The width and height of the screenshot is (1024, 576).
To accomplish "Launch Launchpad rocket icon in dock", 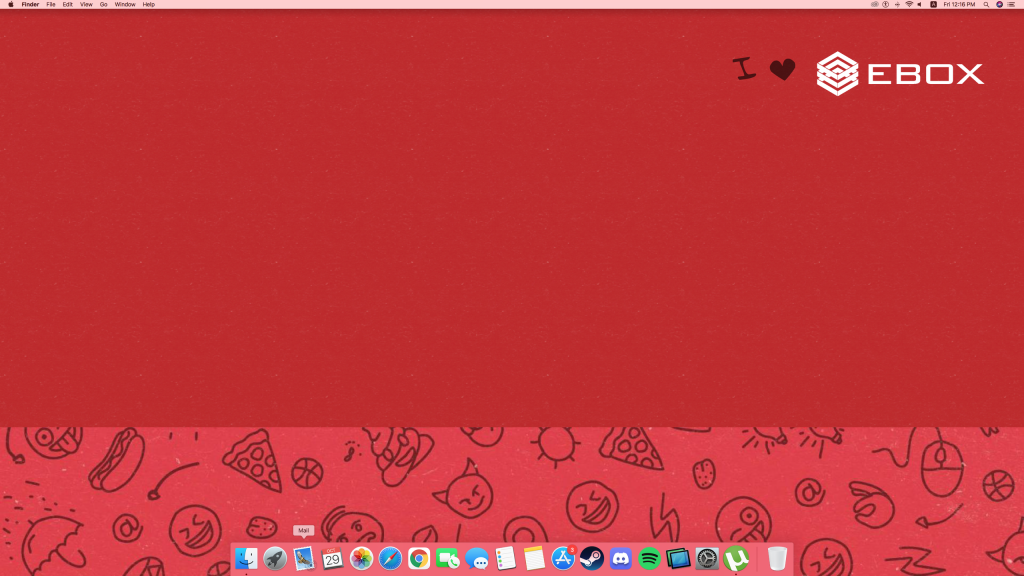I will (x=275, y=558).
